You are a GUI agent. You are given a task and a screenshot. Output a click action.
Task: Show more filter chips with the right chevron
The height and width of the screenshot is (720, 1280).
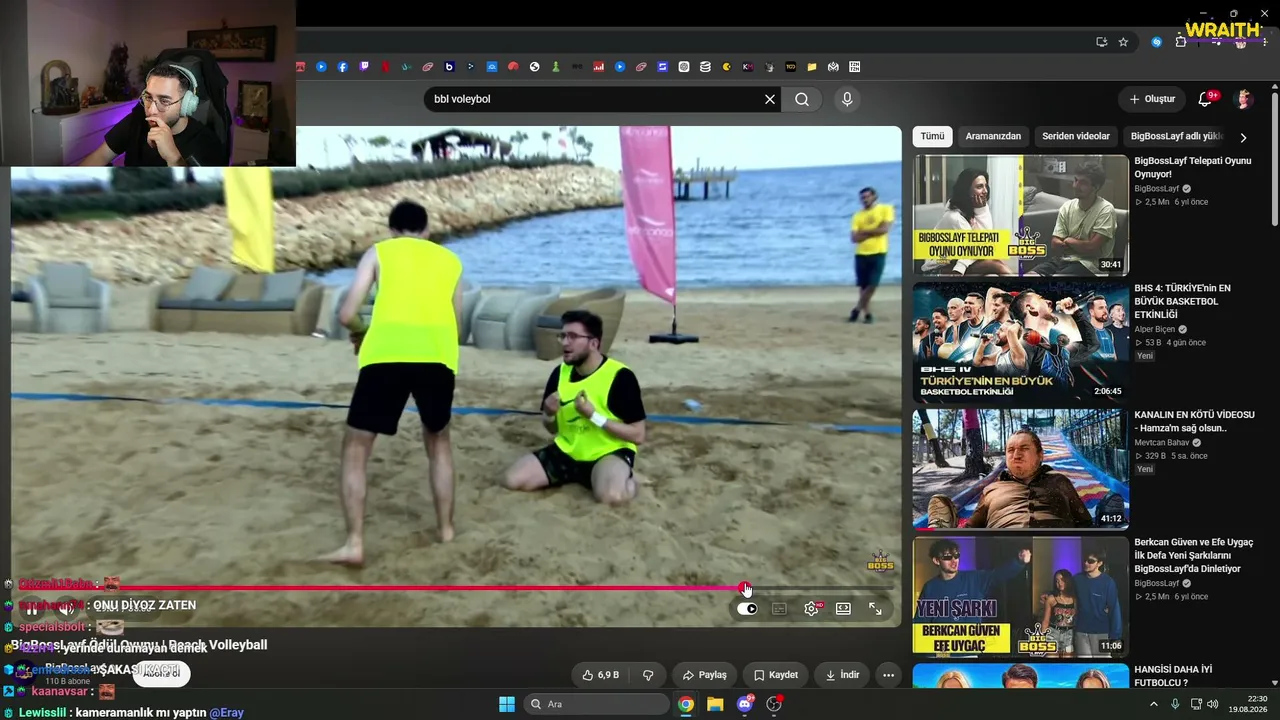[1243, 137]
